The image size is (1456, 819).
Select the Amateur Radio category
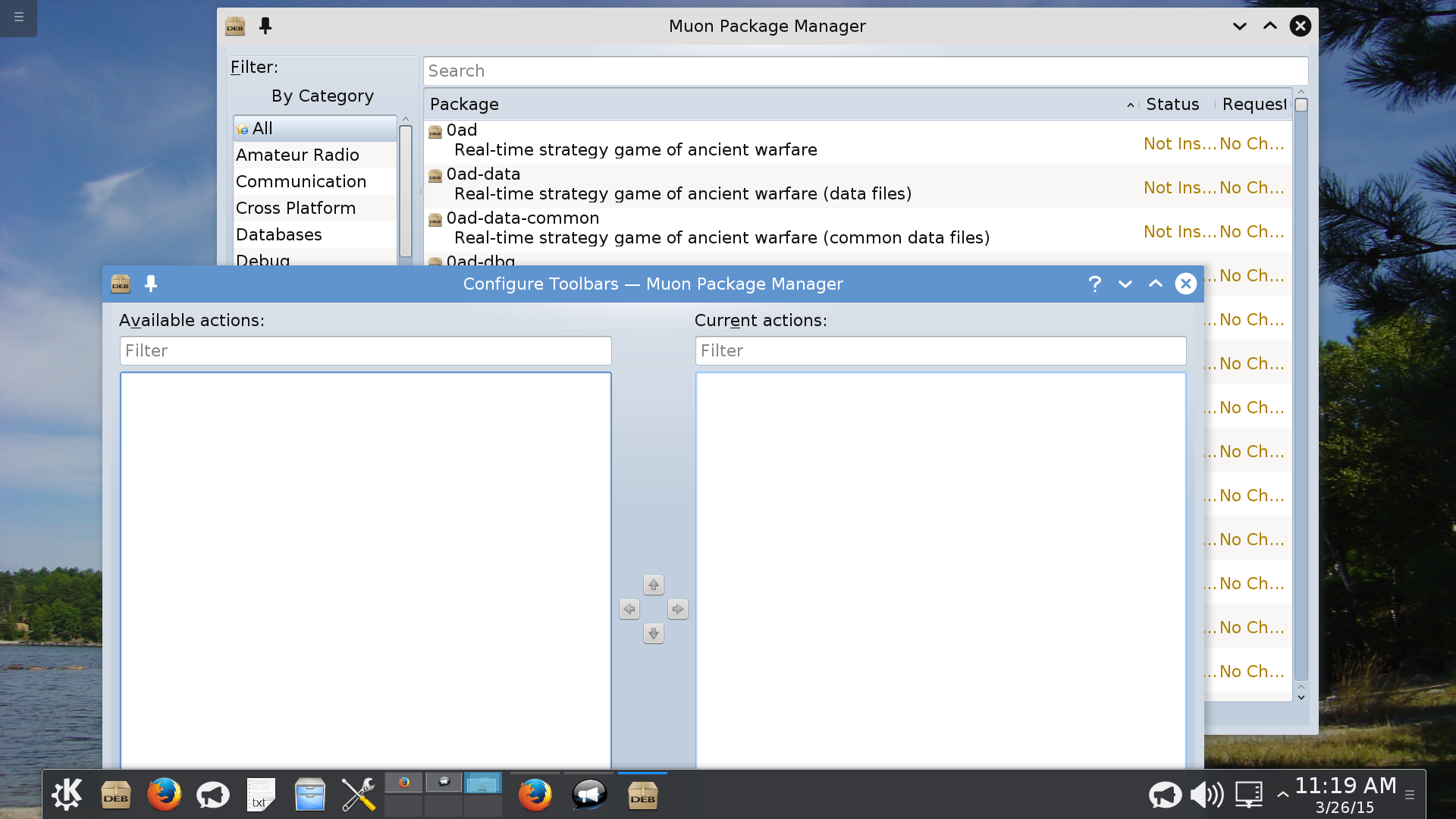(x=315, y=155)
